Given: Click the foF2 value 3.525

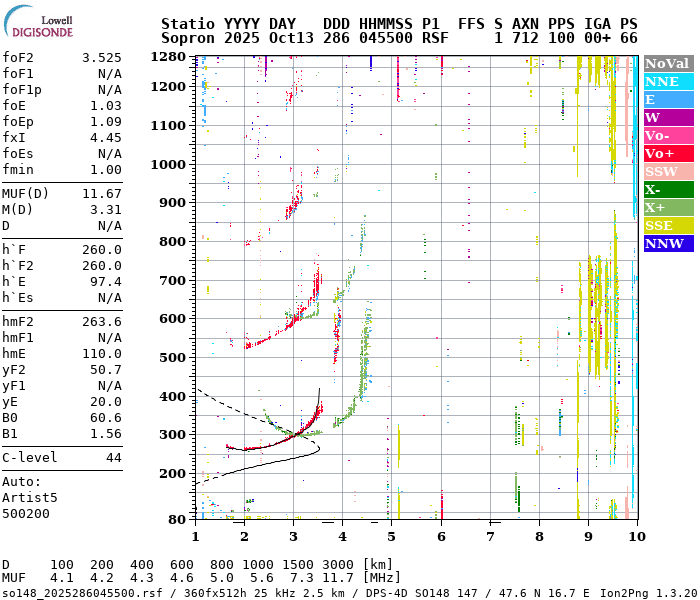Looking at the screenshot, I should (101, 58).
